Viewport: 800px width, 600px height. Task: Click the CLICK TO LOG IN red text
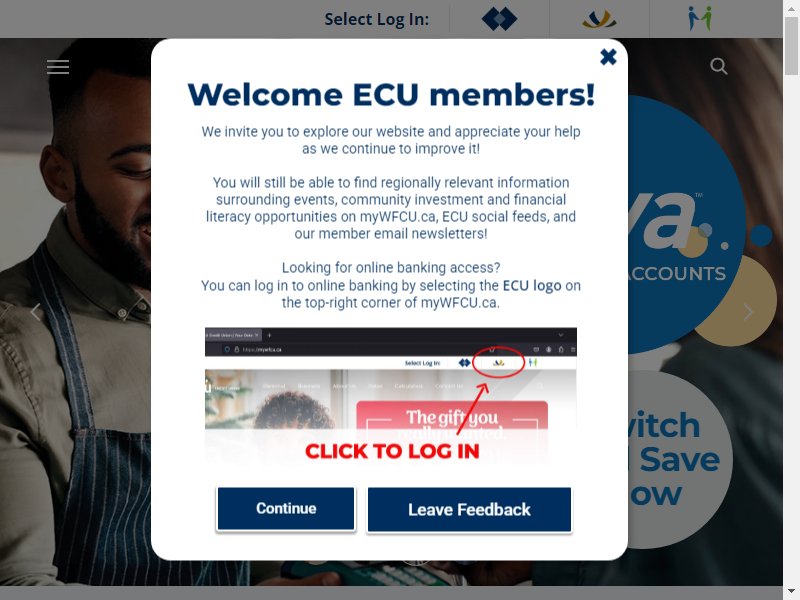pos(392,452)
